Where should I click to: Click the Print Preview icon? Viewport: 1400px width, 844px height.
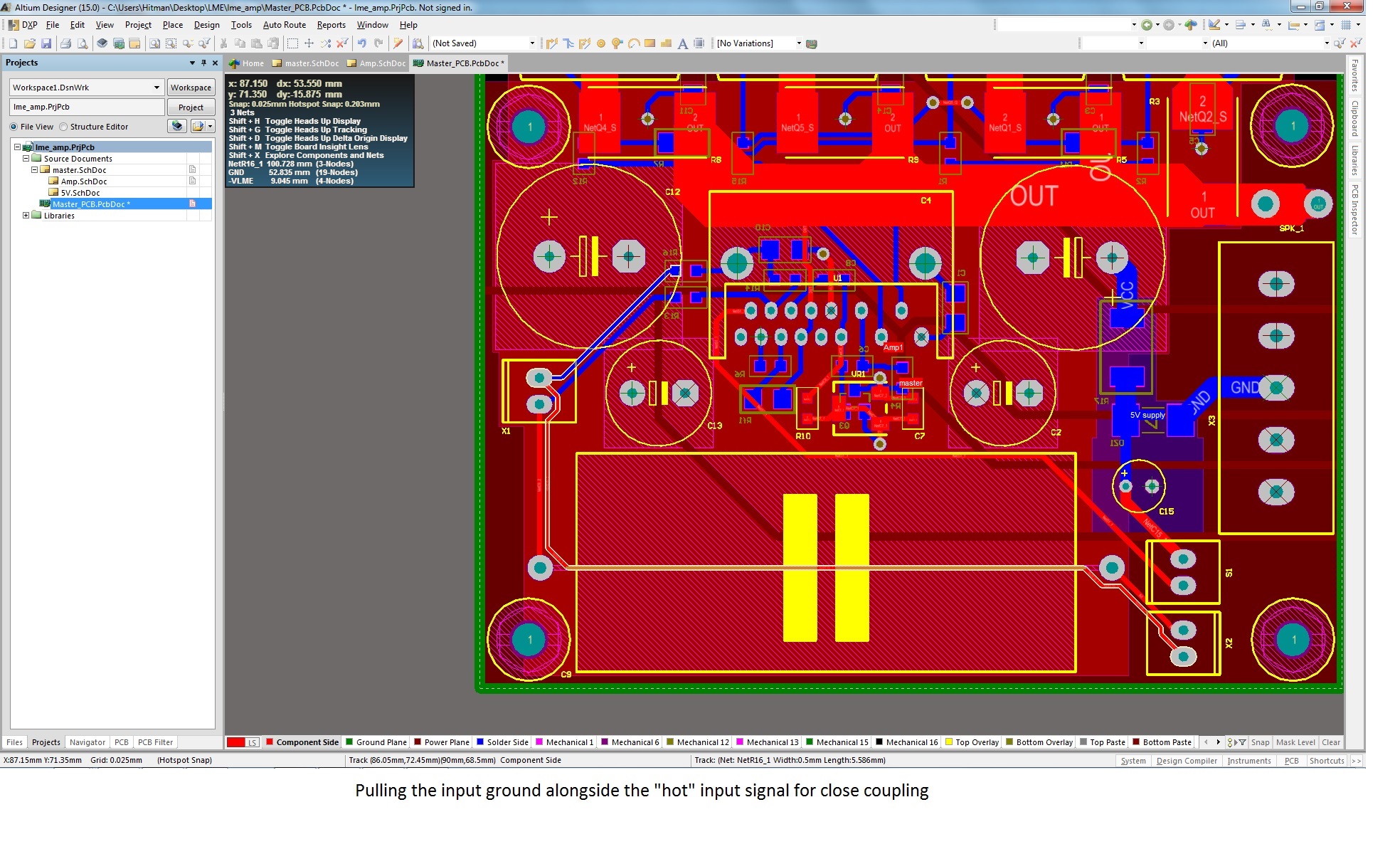tap(83, 43)
